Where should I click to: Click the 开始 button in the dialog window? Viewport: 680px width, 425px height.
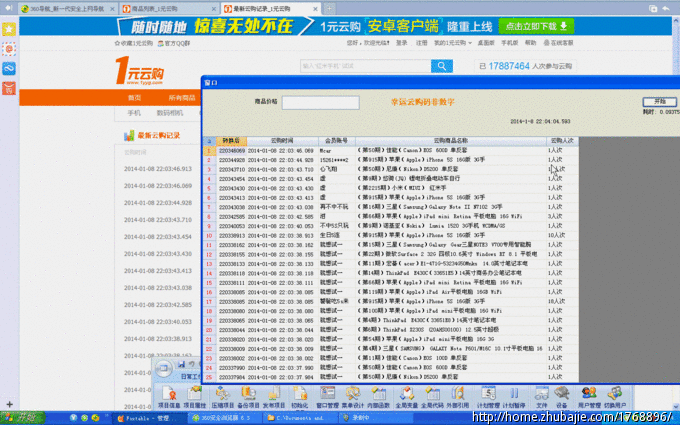coord(660,101)
